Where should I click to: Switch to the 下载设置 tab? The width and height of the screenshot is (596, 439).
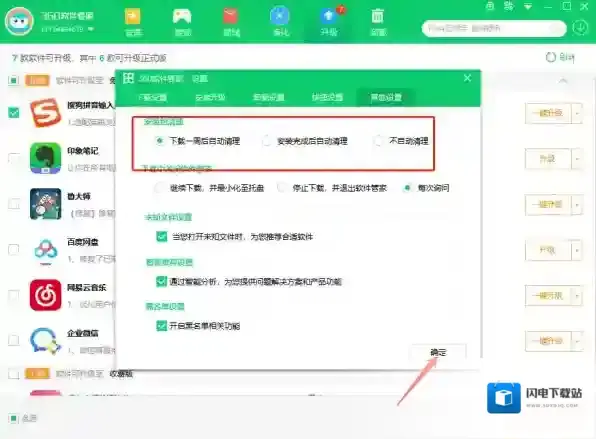(x=152, y=97)
